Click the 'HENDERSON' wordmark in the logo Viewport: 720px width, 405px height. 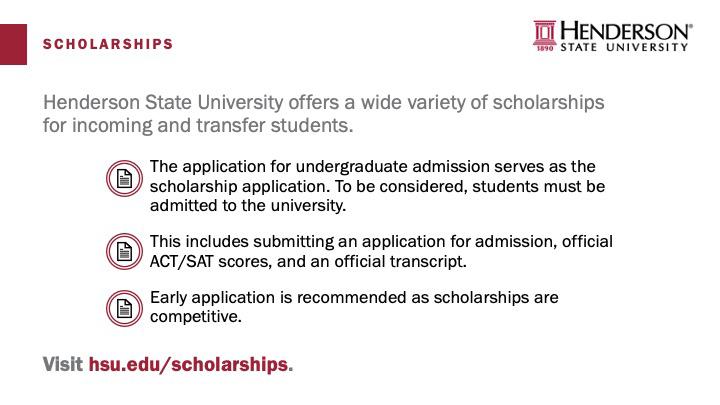click(625, 31)
